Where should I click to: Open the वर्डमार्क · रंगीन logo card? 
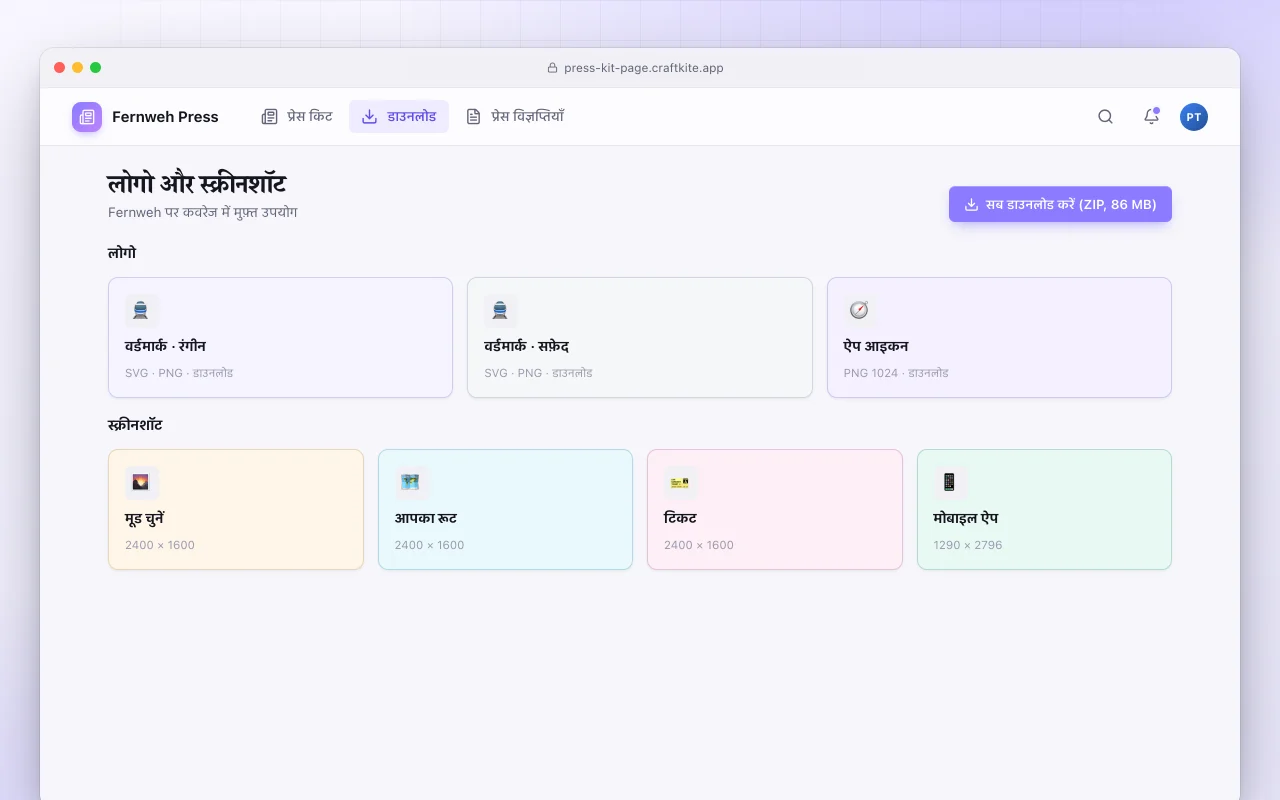pyautogui.click(x=280, y=337)
